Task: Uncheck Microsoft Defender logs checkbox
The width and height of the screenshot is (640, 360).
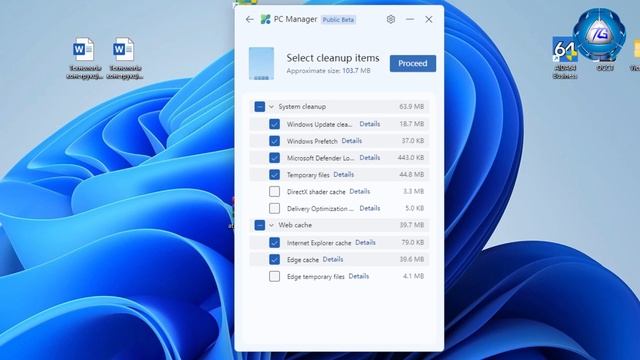Action: 274,158
